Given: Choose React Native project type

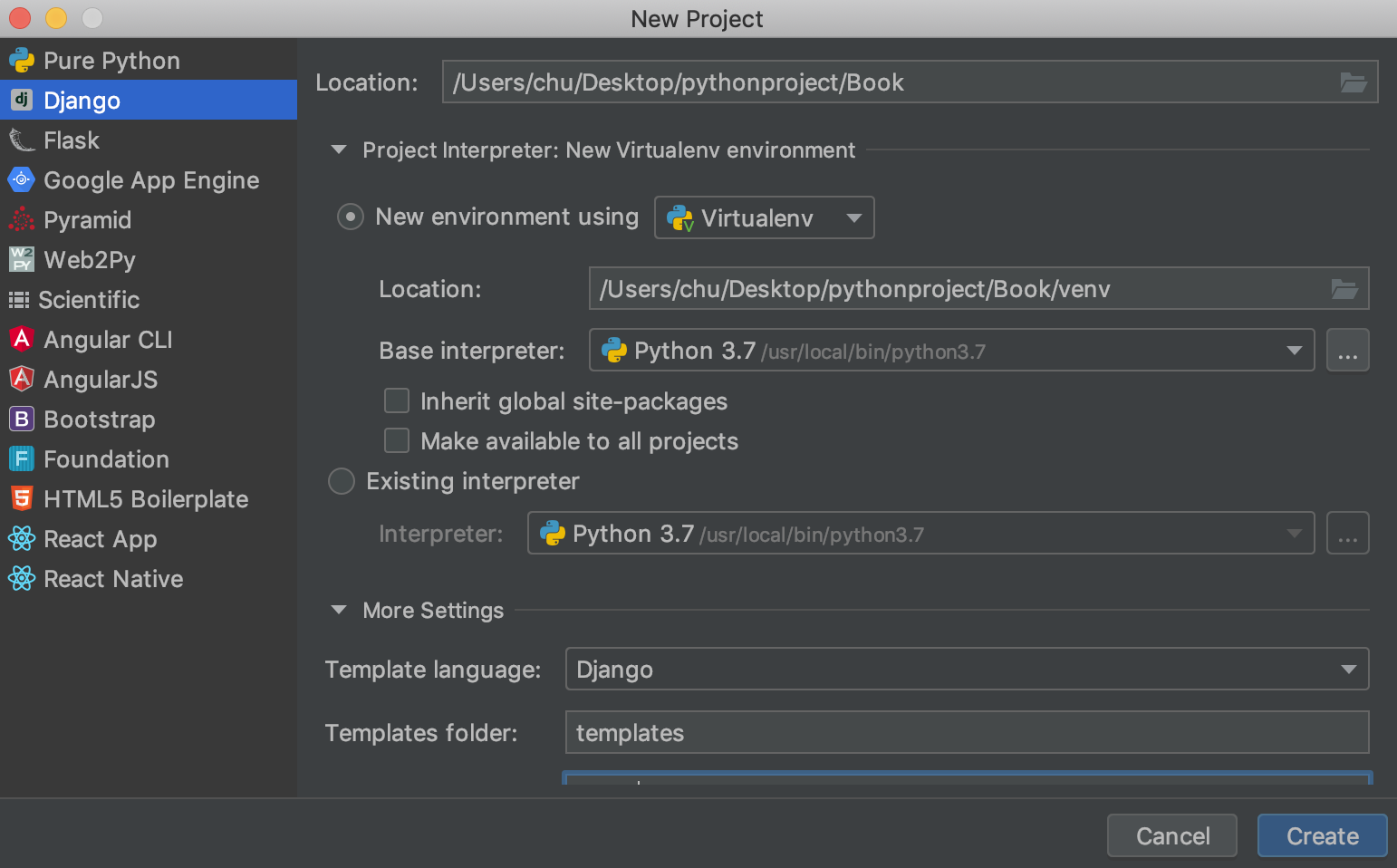Looking at the screenshot, I should tap(113, 579).
